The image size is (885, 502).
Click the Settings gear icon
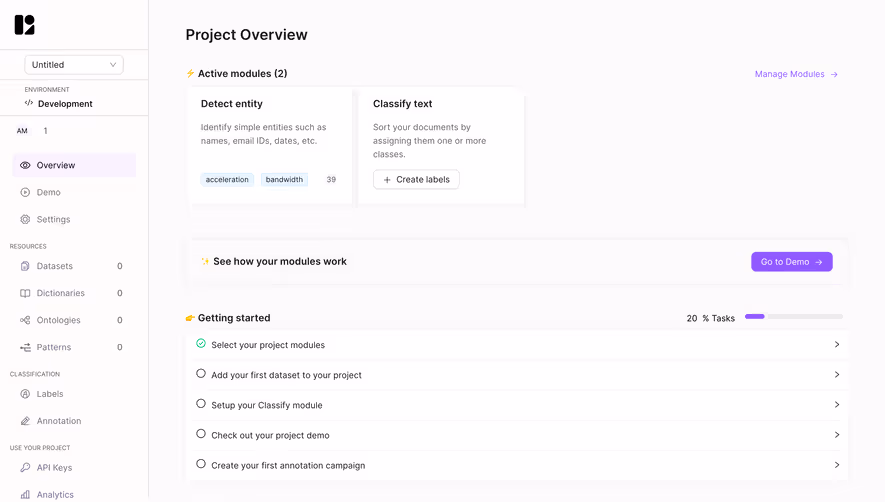pyautogui.click(x=25, y=220)
